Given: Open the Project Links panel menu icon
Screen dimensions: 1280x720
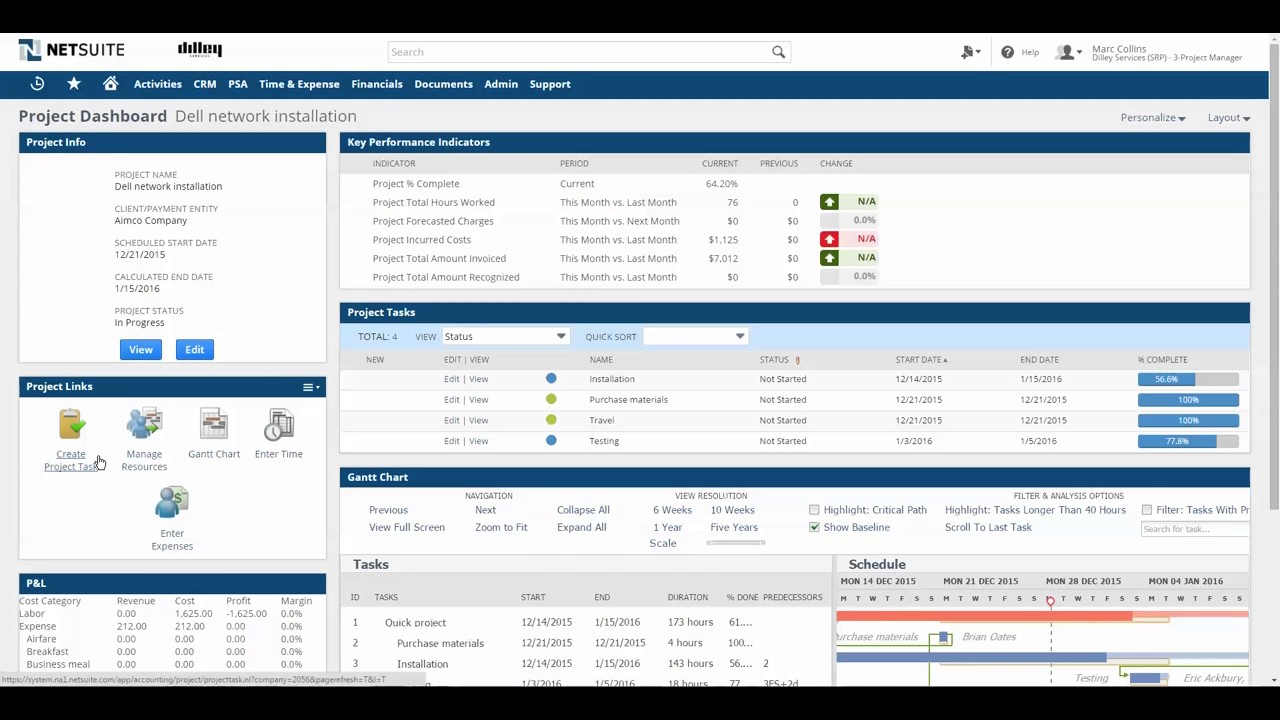Looking at the screenshot, I should tap(311, 387).
